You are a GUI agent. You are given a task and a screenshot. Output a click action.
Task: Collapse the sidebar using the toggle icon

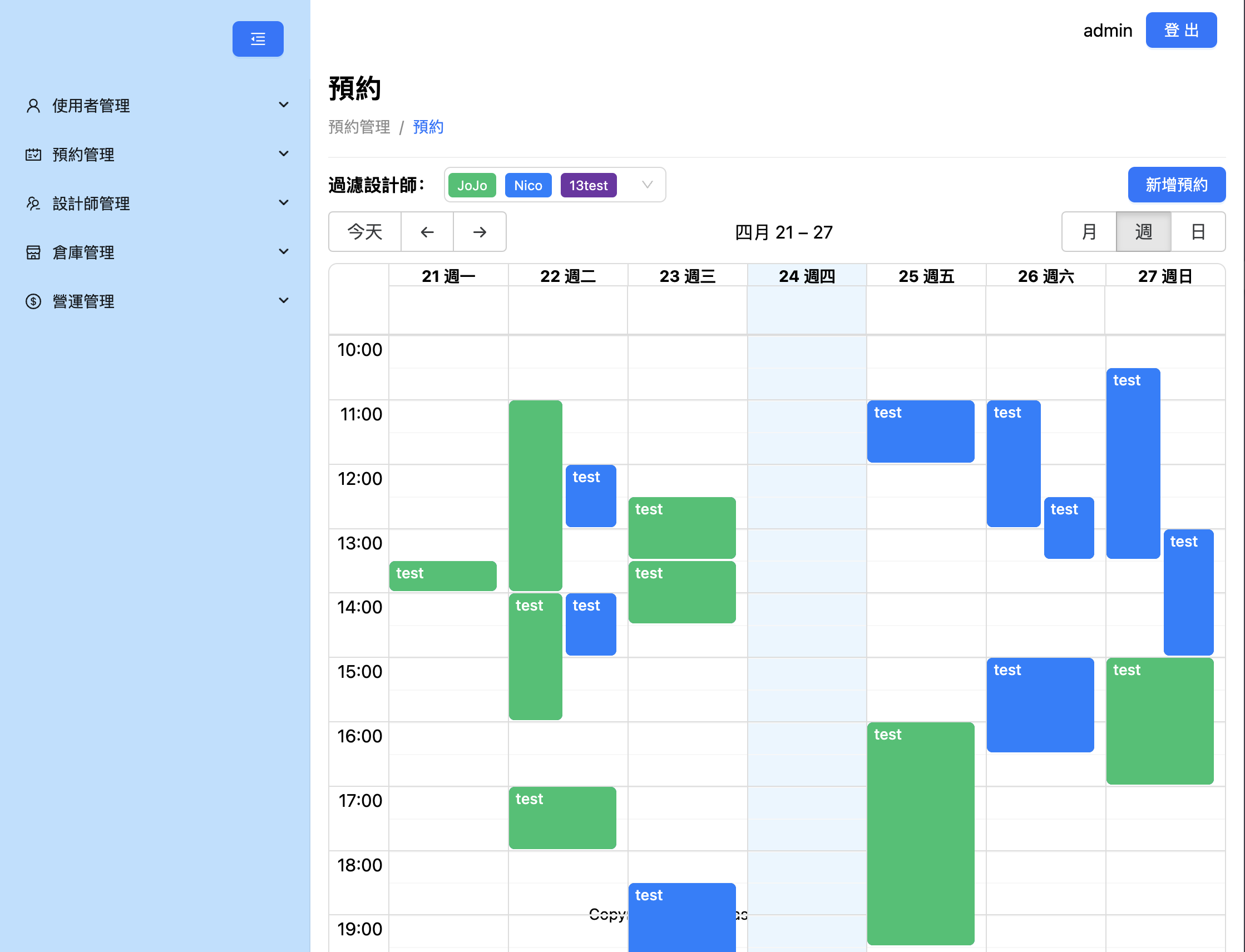[x=258, y=38]
